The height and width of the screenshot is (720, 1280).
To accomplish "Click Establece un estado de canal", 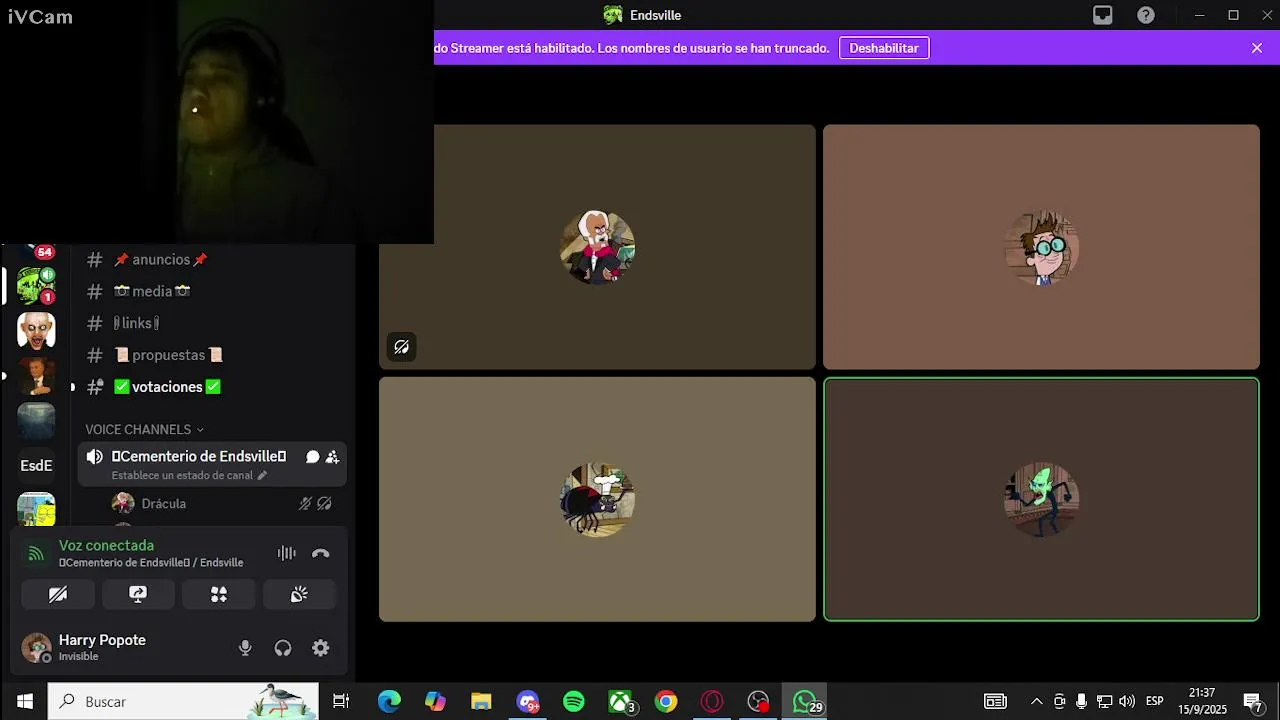I will tap(189, 476).
